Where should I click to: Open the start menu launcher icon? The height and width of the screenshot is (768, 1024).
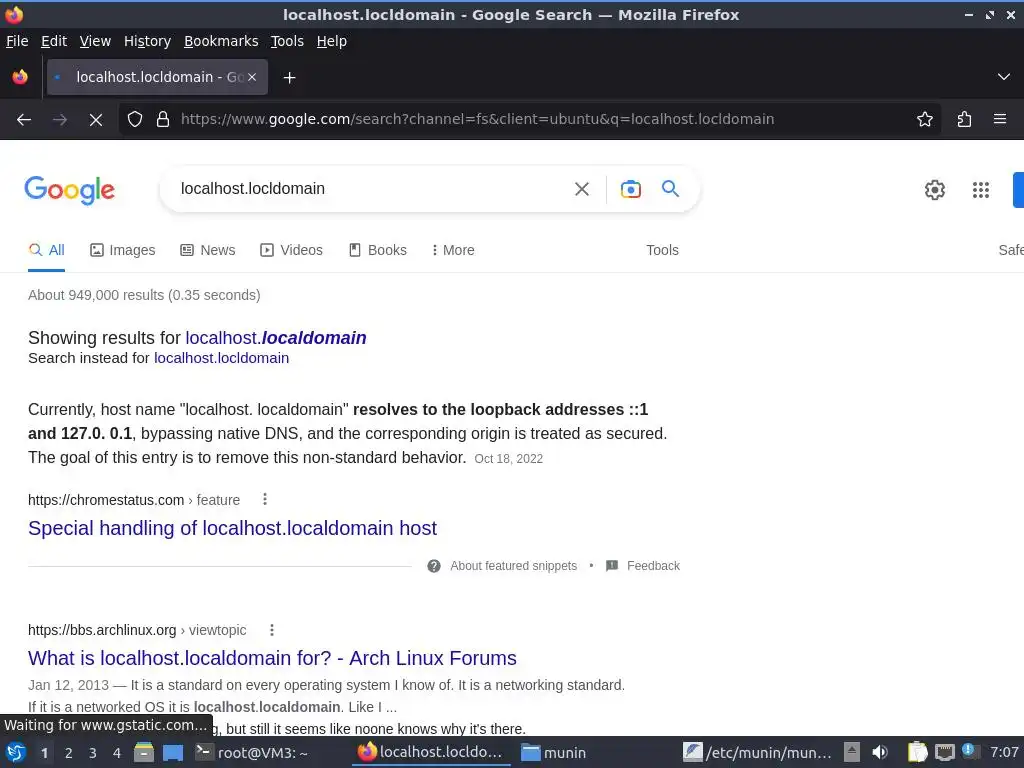(x=15, y=752)
